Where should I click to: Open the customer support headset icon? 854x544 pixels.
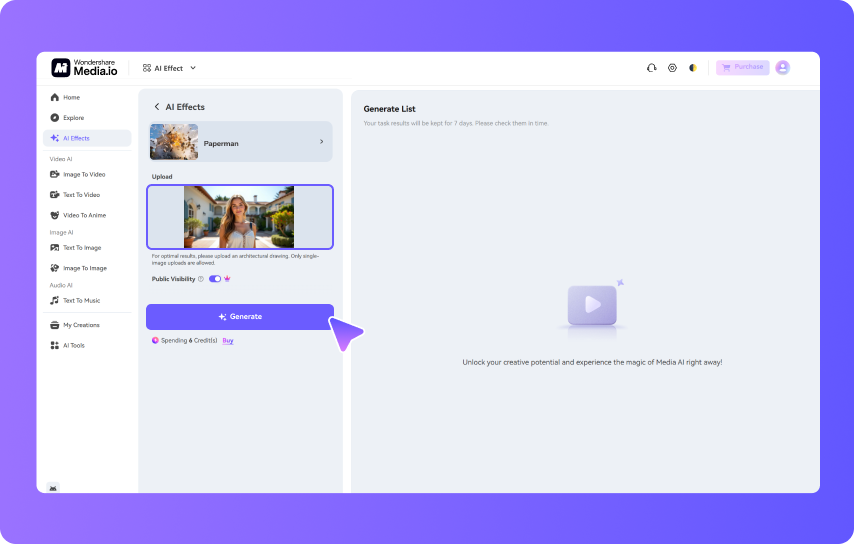click(651, 68)
